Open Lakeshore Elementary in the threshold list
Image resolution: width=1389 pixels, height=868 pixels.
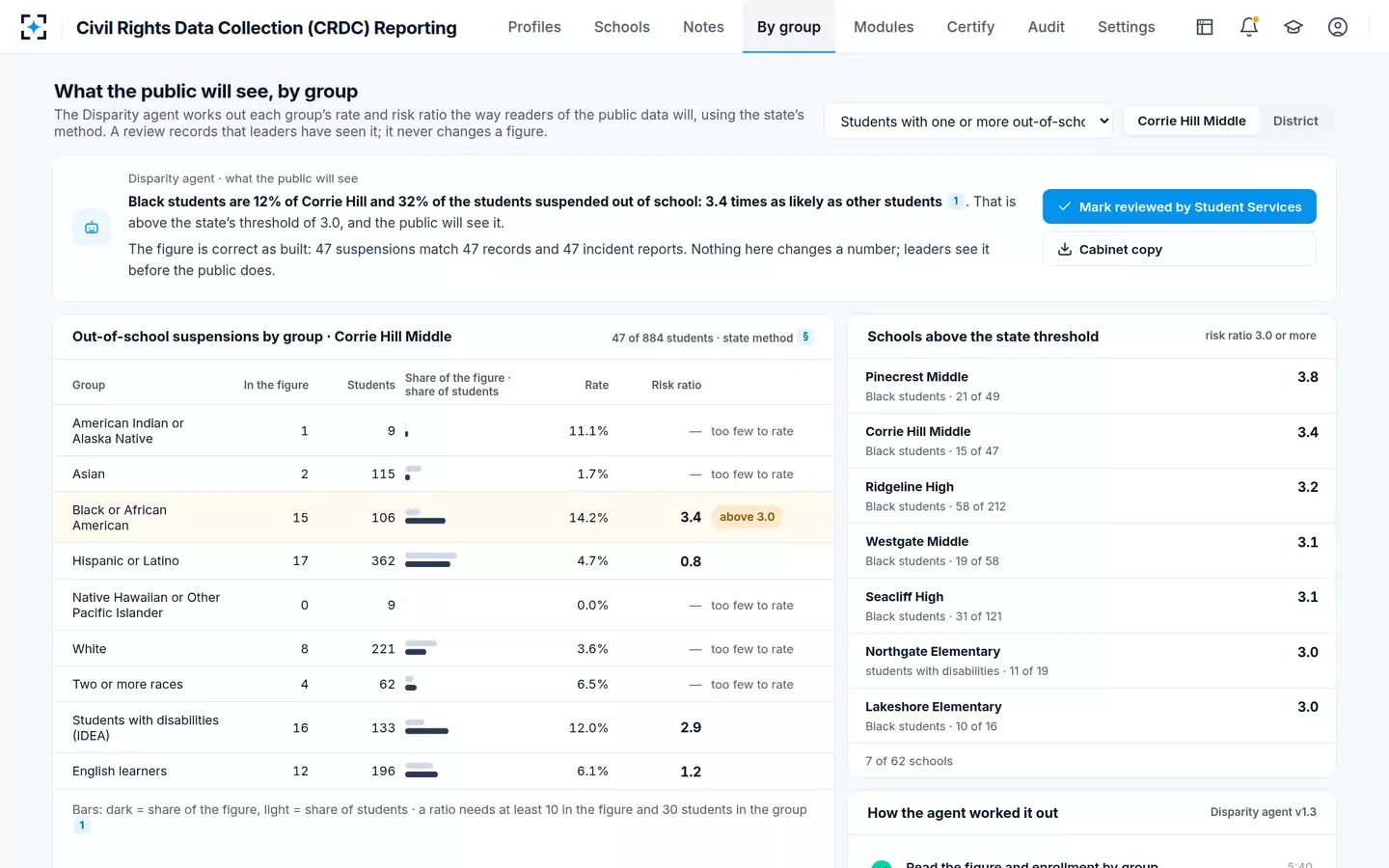1092,716
